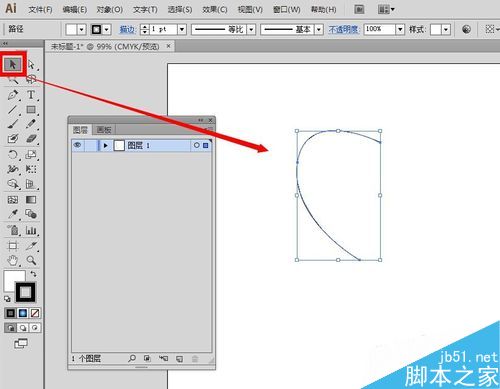
Task: Set paint mode to None
Action: pos(35,313)
